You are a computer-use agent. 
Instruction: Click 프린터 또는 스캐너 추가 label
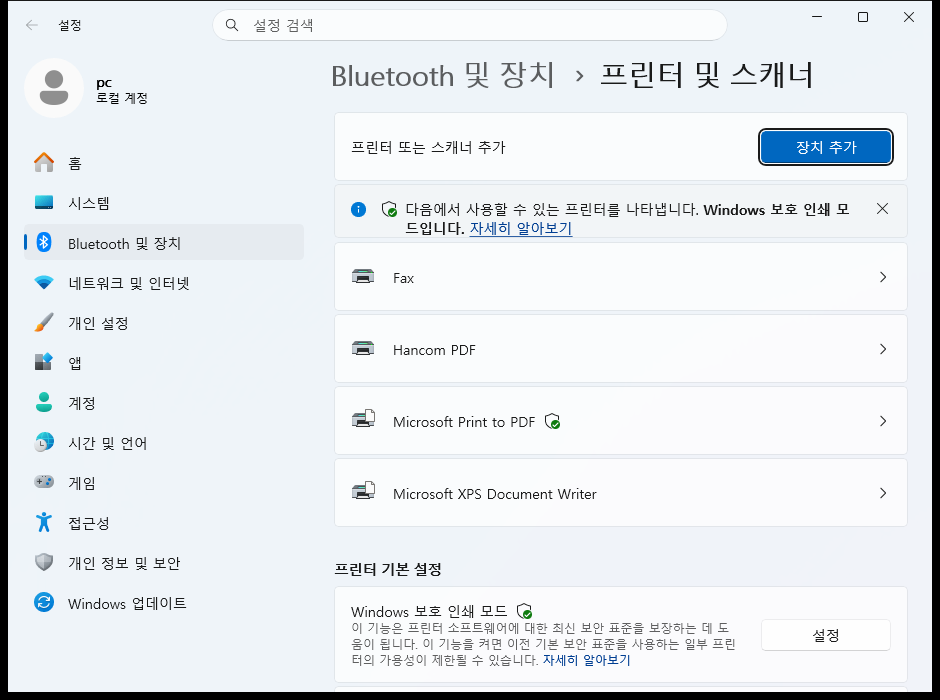[x=428, y=147]
